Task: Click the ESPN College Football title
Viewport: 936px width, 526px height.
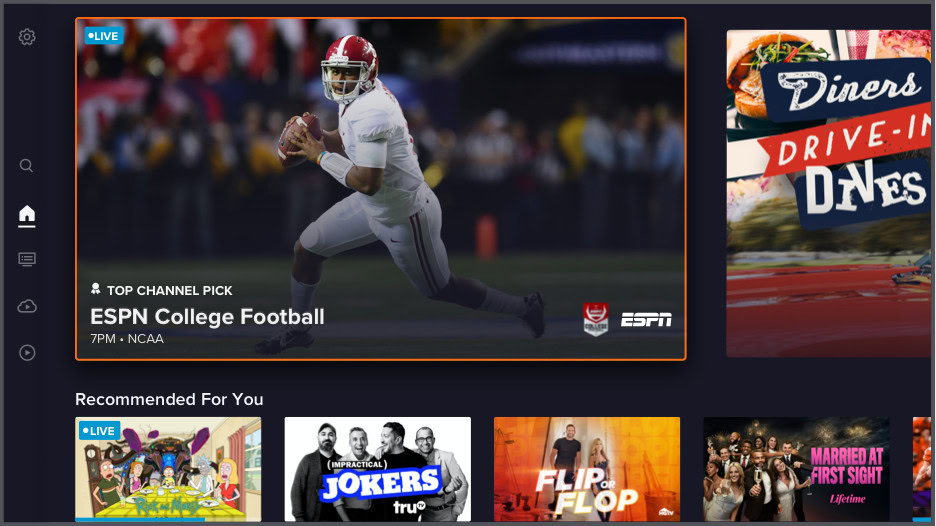Action: [207, 316]
